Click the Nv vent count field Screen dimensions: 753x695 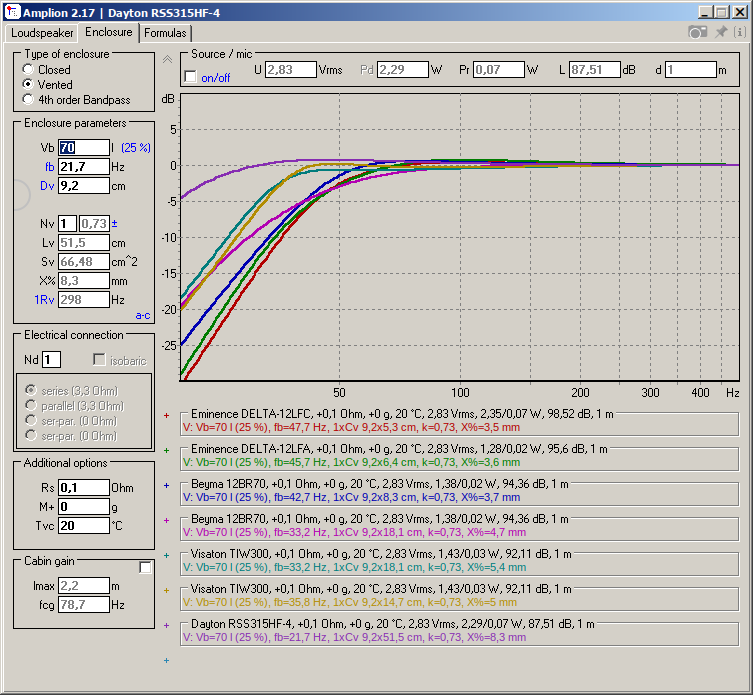(x=67, y=223)
